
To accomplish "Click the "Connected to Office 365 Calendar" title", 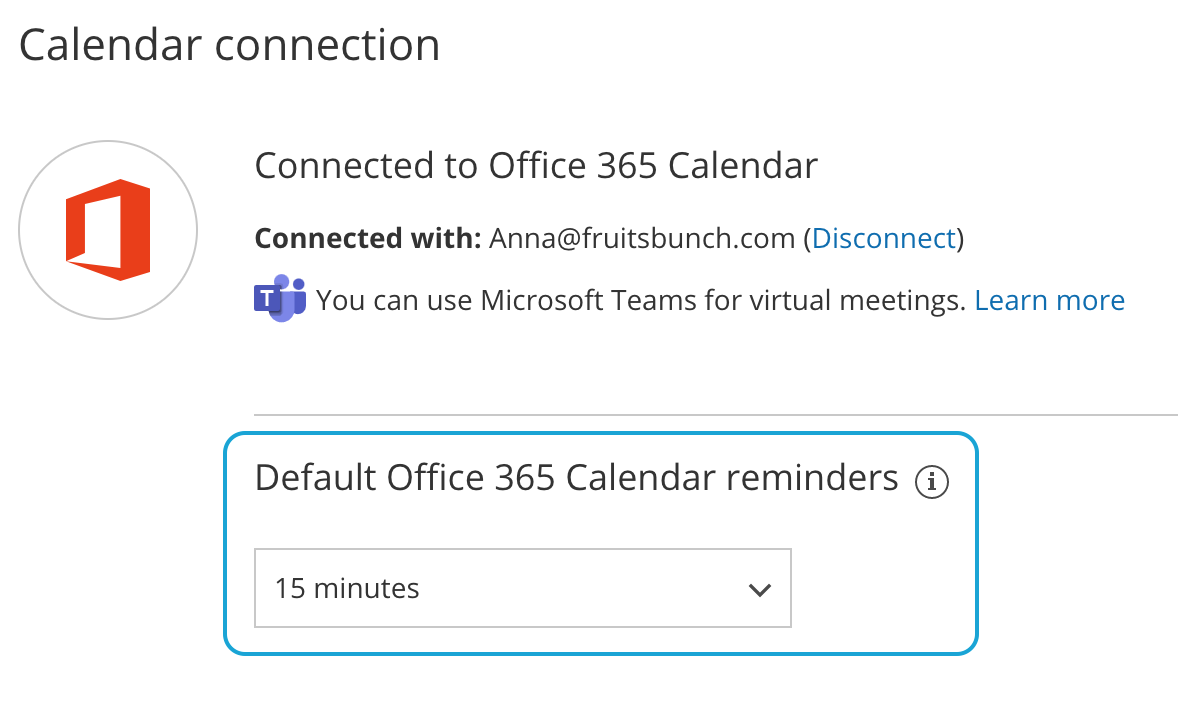I will coord(536,165).
